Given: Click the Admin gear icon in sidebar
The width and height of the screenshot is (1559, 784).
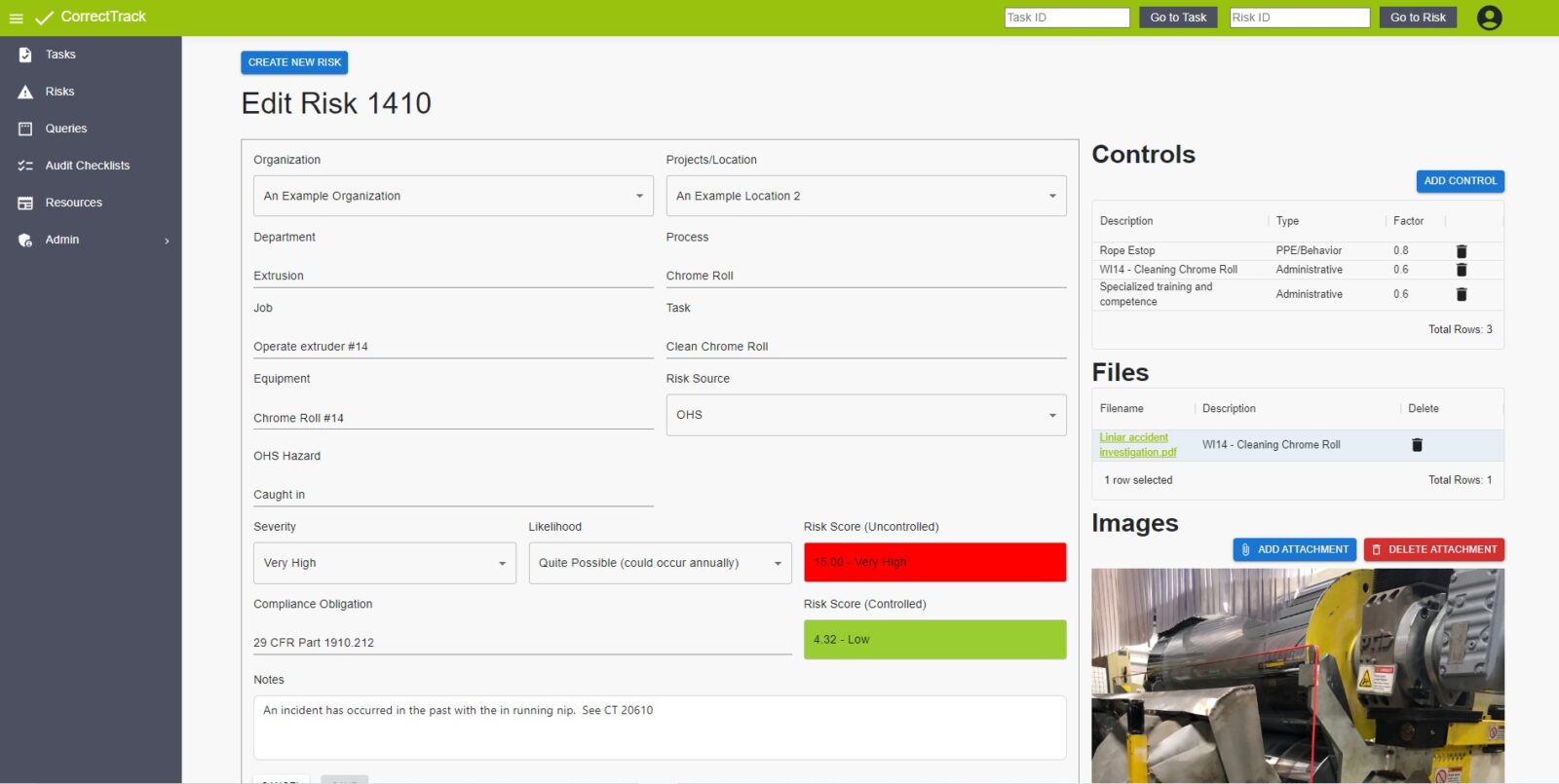Looking at the screenshot, I should (x=25, y=240).
